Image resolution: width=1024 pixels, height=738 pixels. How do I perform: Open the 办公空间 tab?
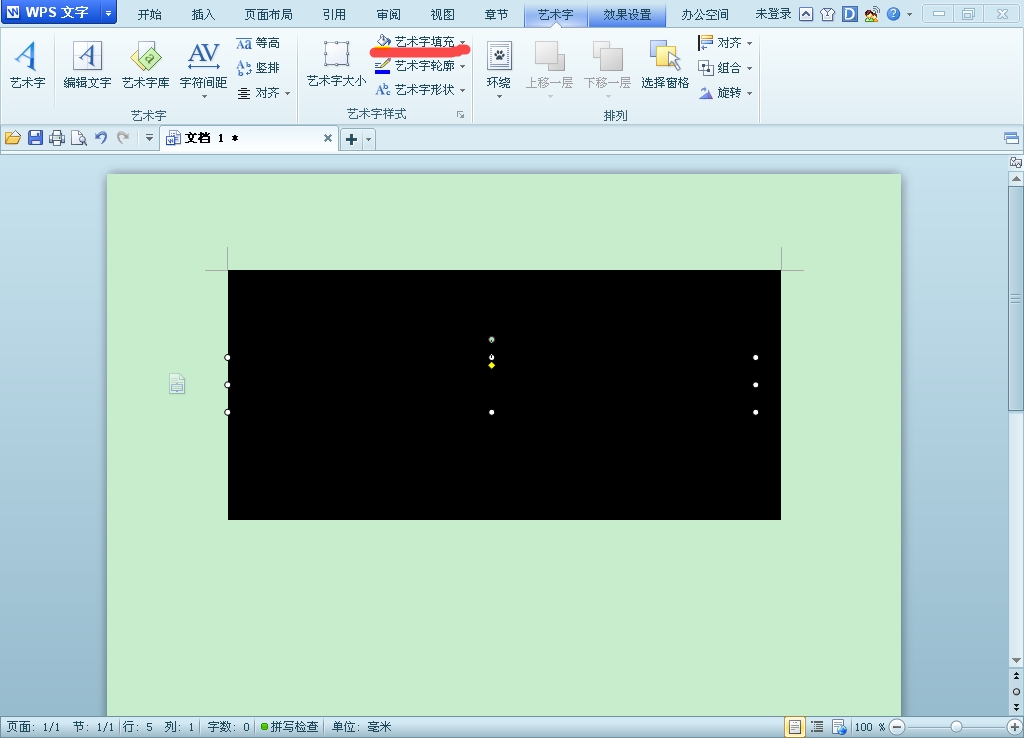705,14
